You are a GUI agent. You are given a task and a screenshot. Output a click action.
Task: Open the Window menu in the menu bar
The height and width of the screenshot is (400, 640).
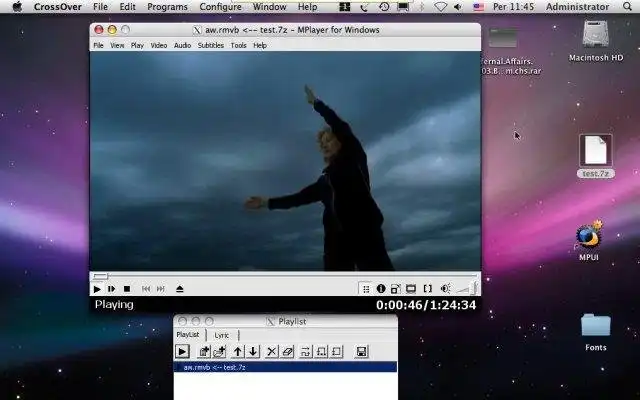tap(269, 7)
